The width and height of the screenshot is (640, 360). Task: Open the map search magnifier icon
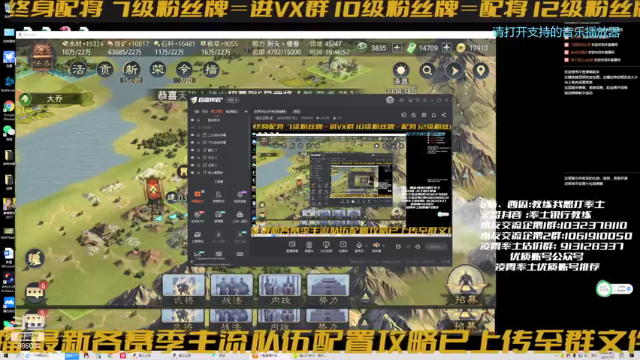coord(427,71)
